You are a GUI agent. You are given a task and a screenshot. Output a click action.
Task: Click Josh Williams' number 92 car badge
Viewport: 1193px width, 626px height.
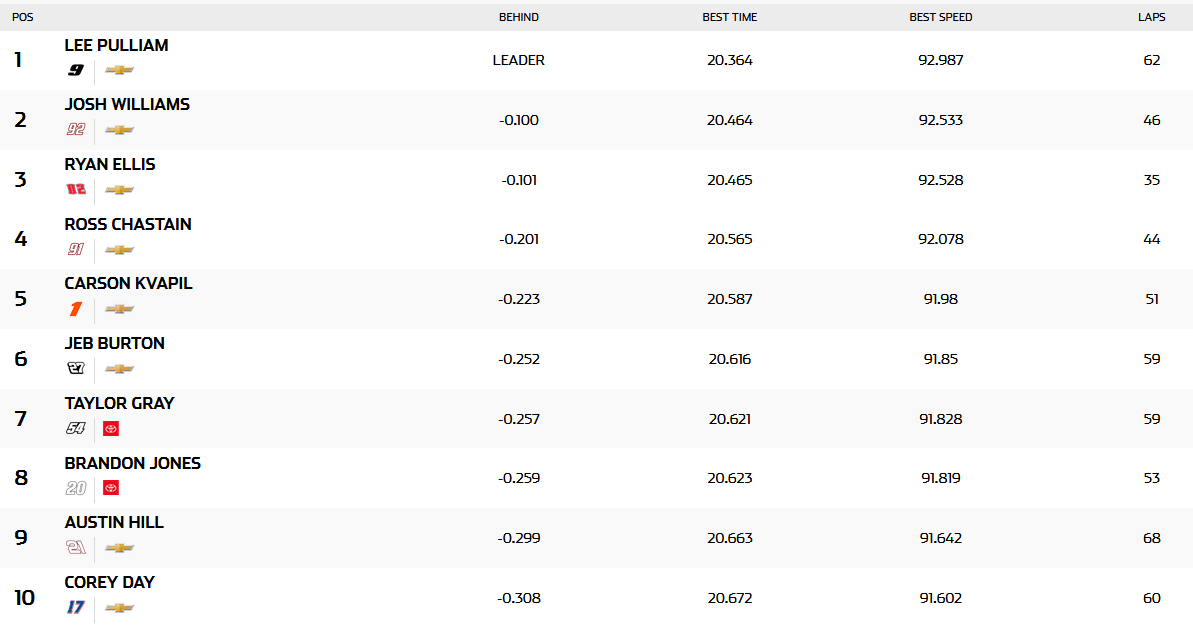pyautogui.click(x=76, y=130)
